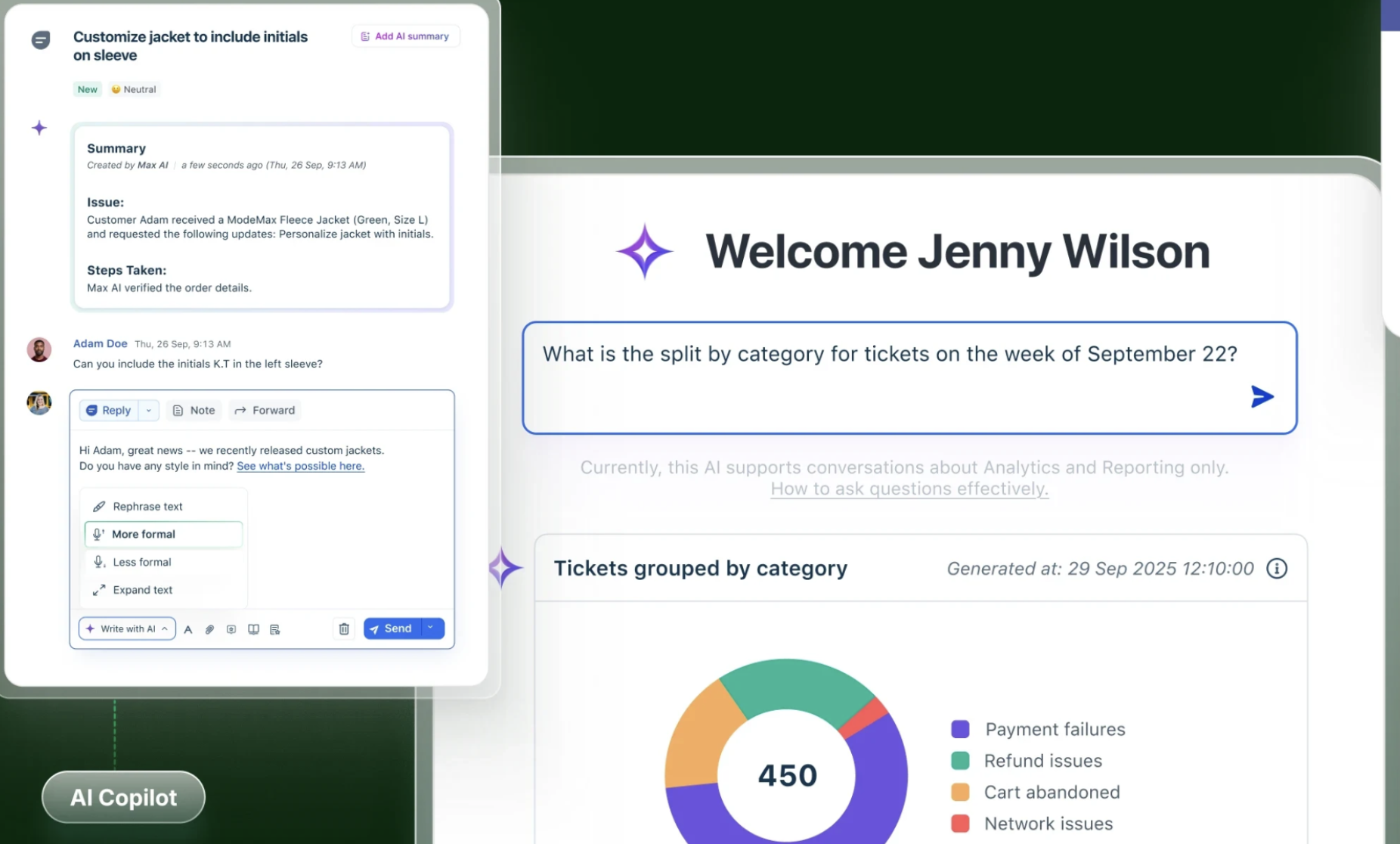Viewport: 1400px width, 844px height.
Task: Click the large sparkle logo beside Welcome
Action: (x=644, y=251)
